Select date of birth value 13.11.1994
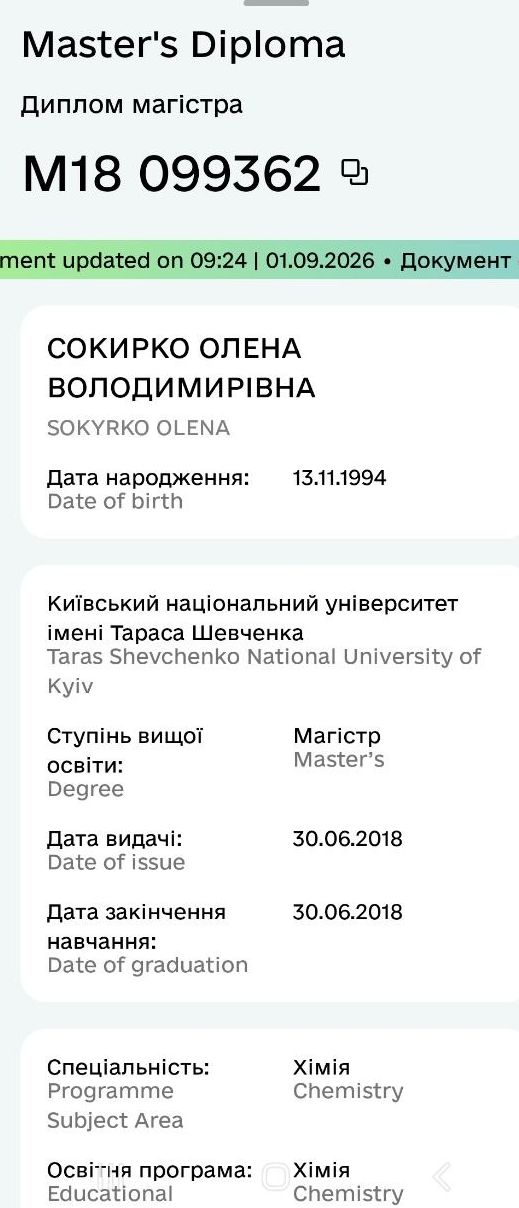The height and width of the screenshot is (1208, 519). [339, 478]
